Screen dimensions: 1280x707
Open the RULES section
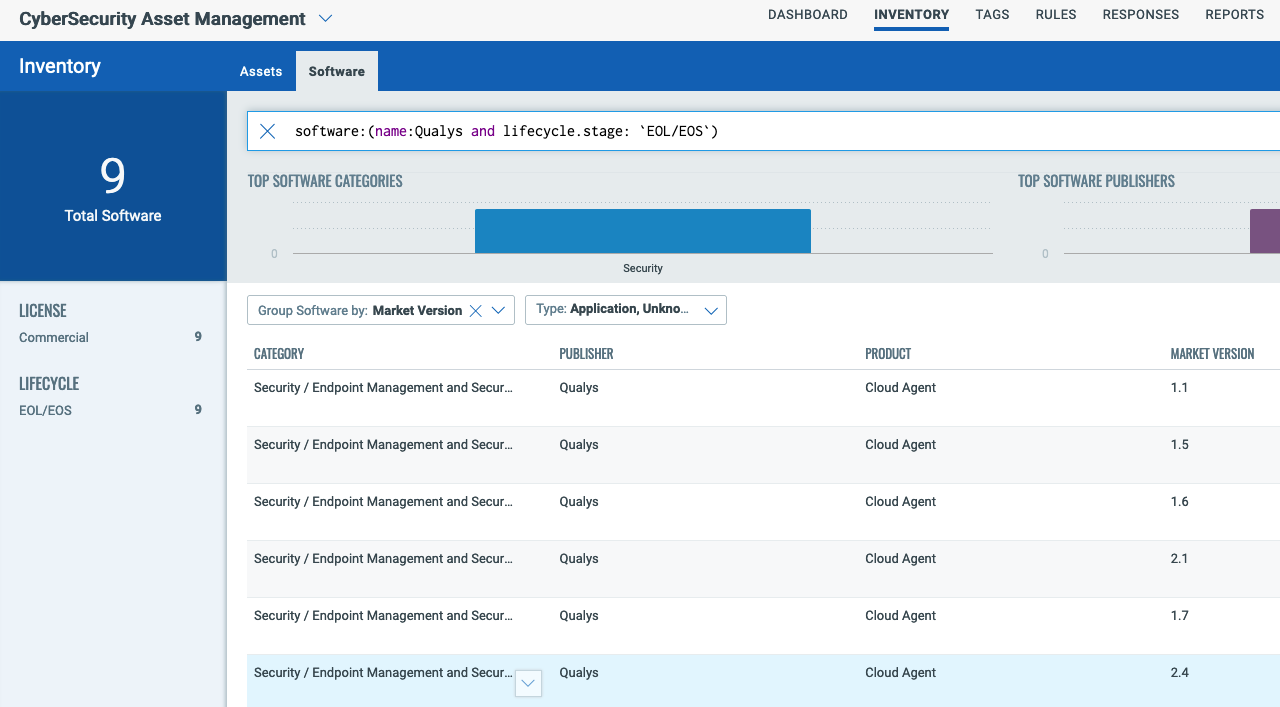(x=1055, y=14)
